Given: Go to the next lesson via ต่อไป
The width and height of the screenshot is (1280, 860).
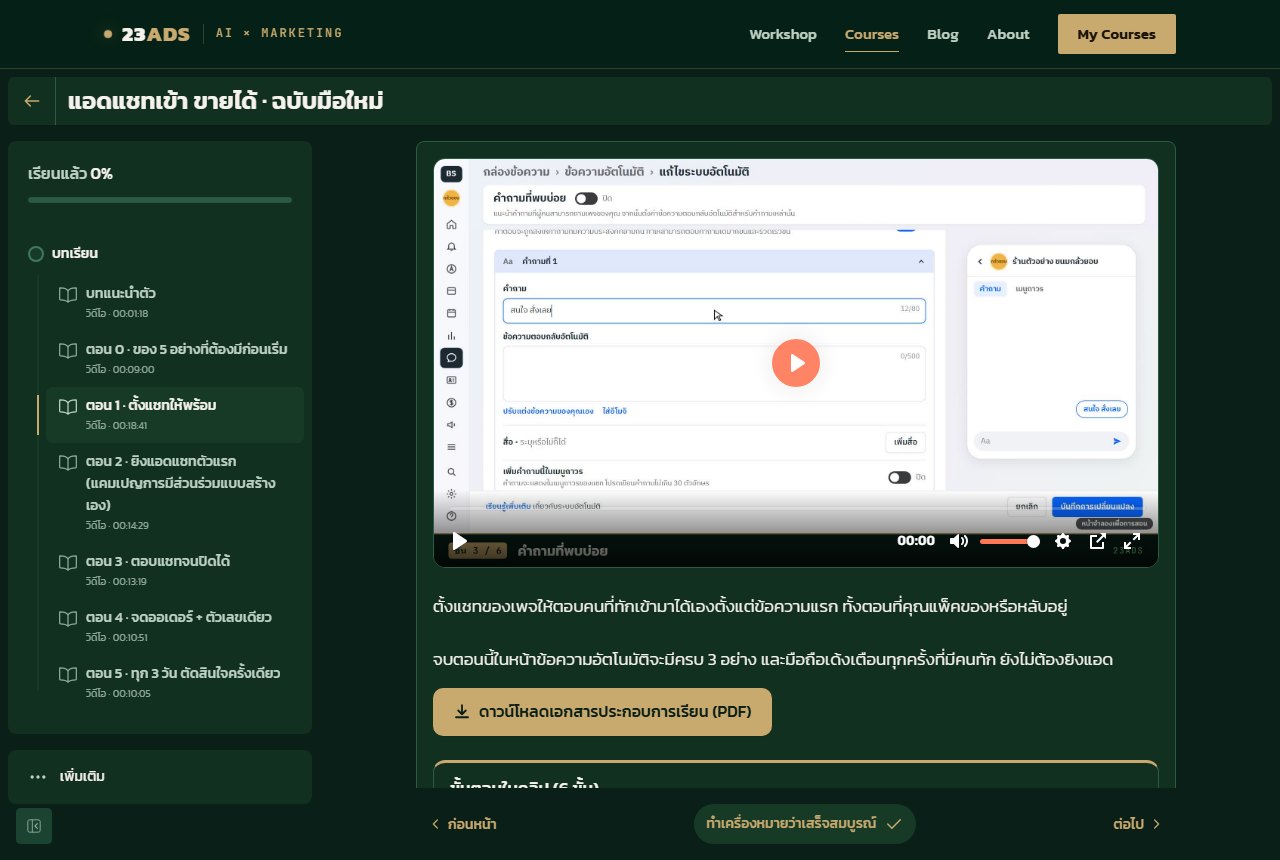Looking at the screenshot, I should coord(1136,824).
